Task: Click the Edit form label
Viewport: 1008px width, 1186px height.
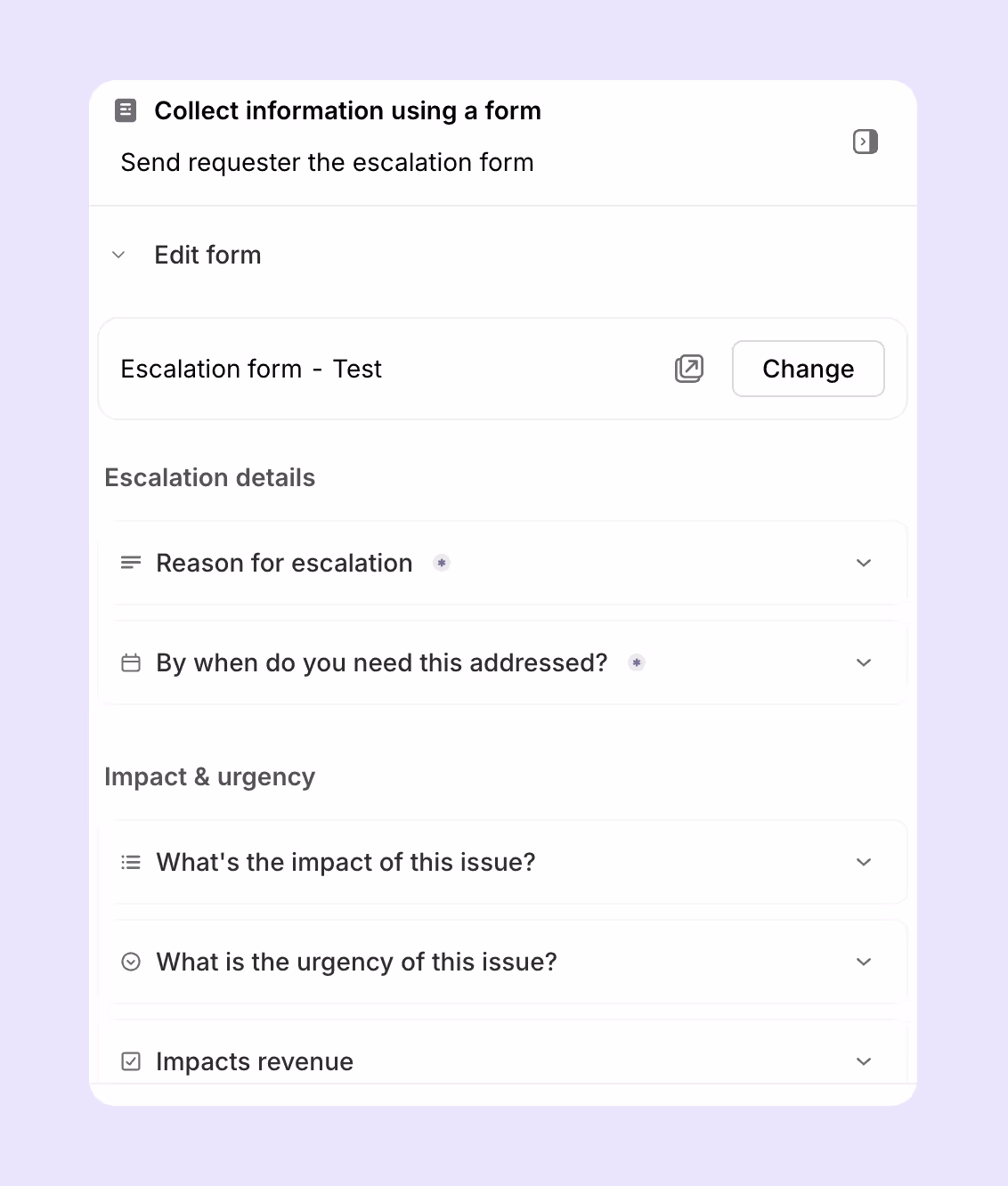Action: (x=207, y=256)
